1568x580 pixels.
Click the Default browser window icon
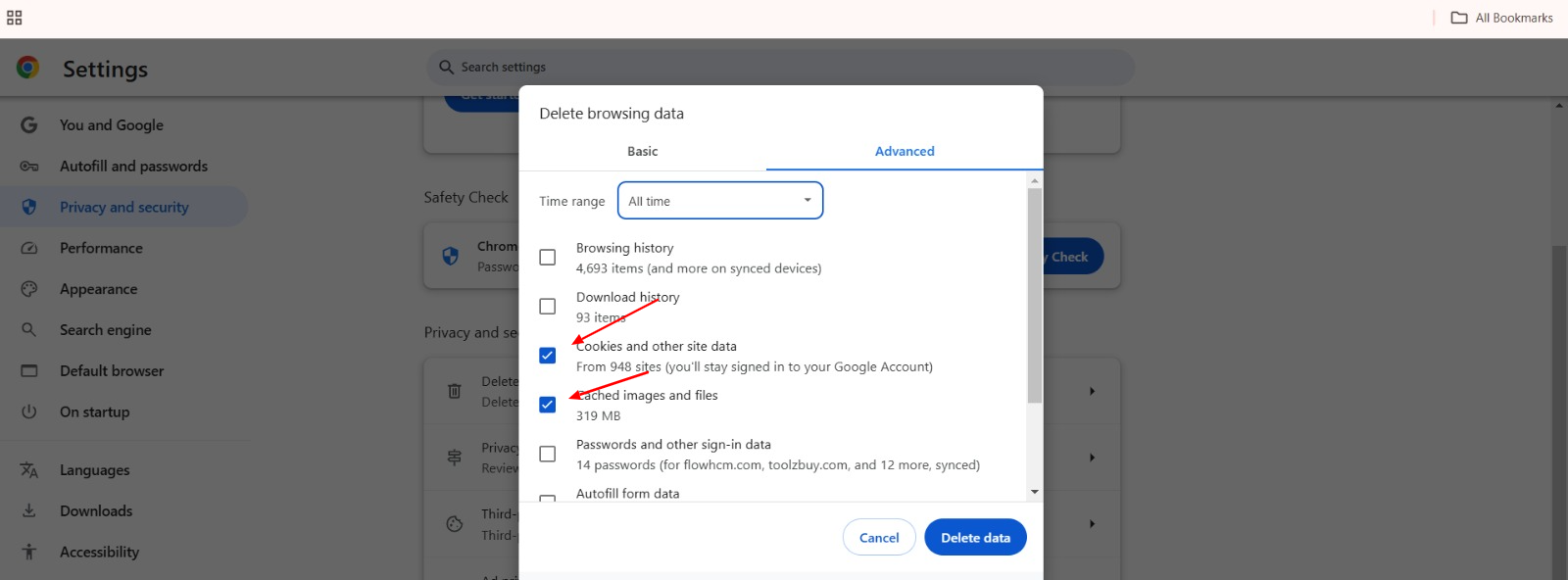click(x=29, y=371)
